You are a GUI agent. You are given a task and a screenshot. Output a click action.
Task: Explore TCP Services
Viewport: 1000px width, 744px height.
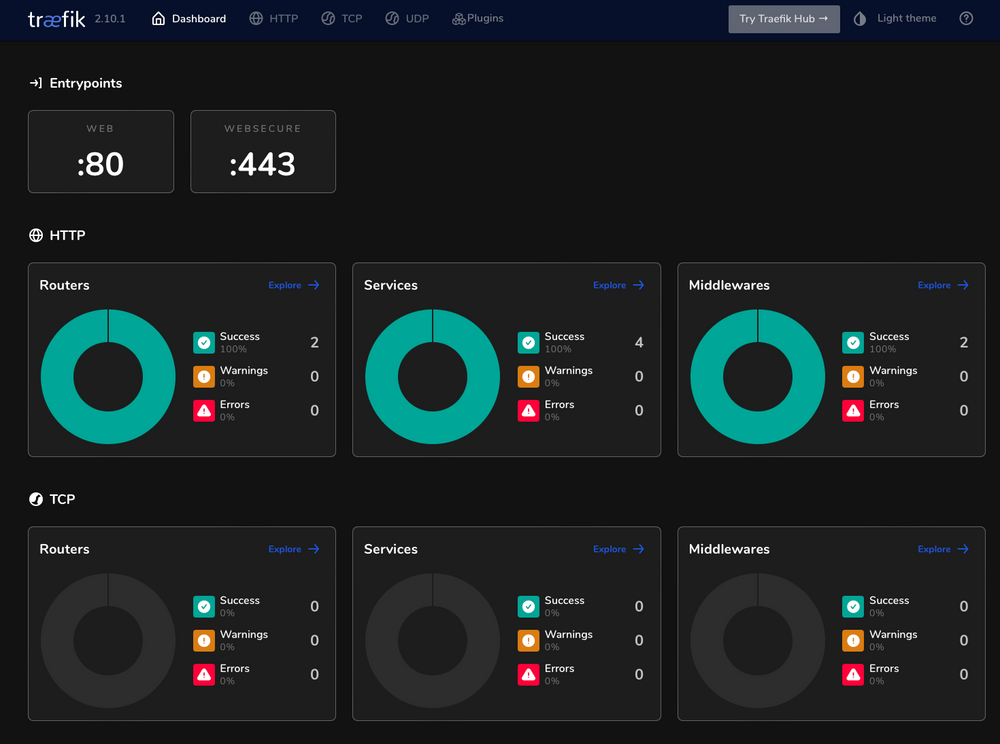click(618, 549)
